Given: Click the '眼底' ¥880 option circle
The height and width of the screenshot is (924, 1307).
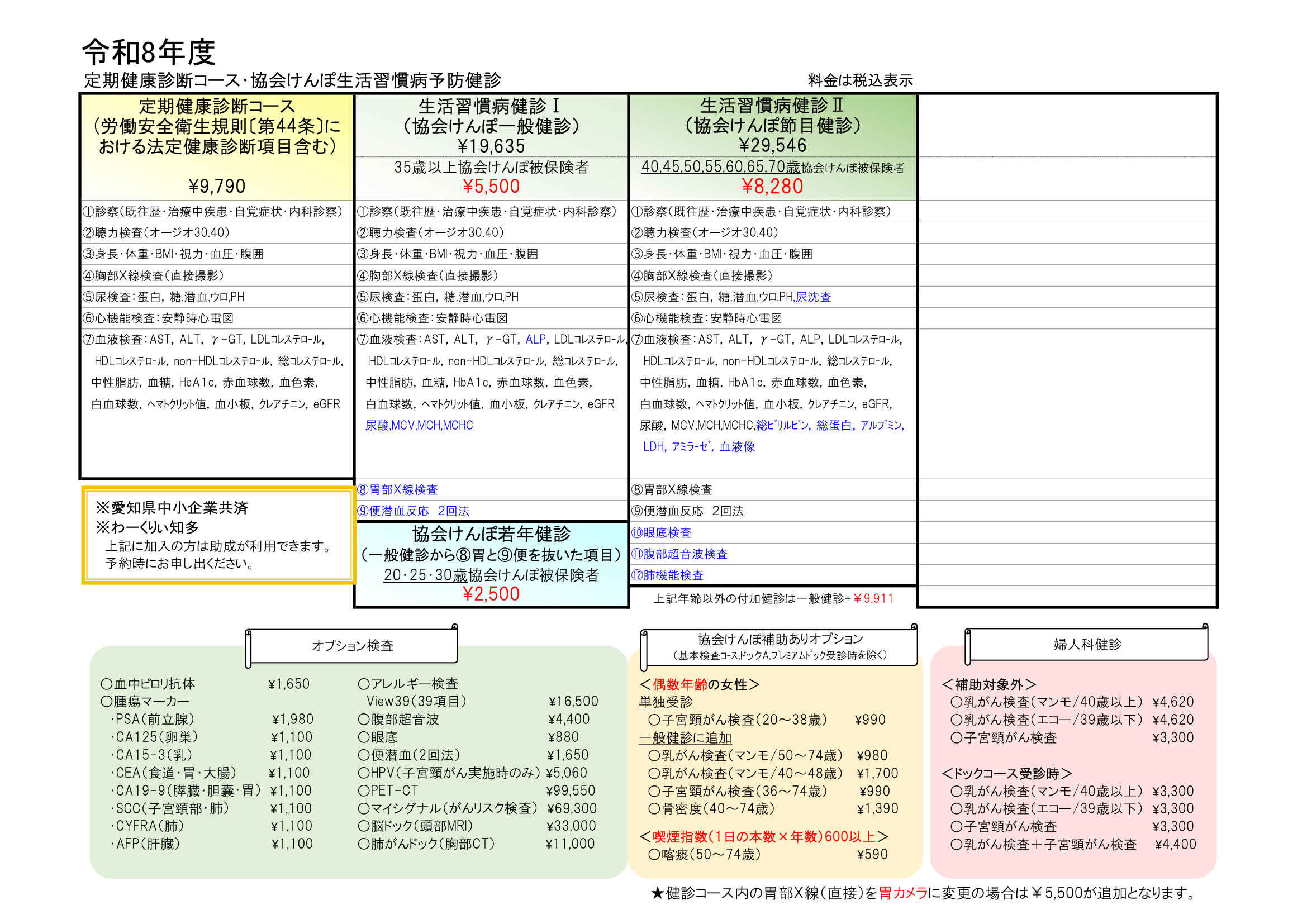Looking at the screenshot, I should (364, 737).
